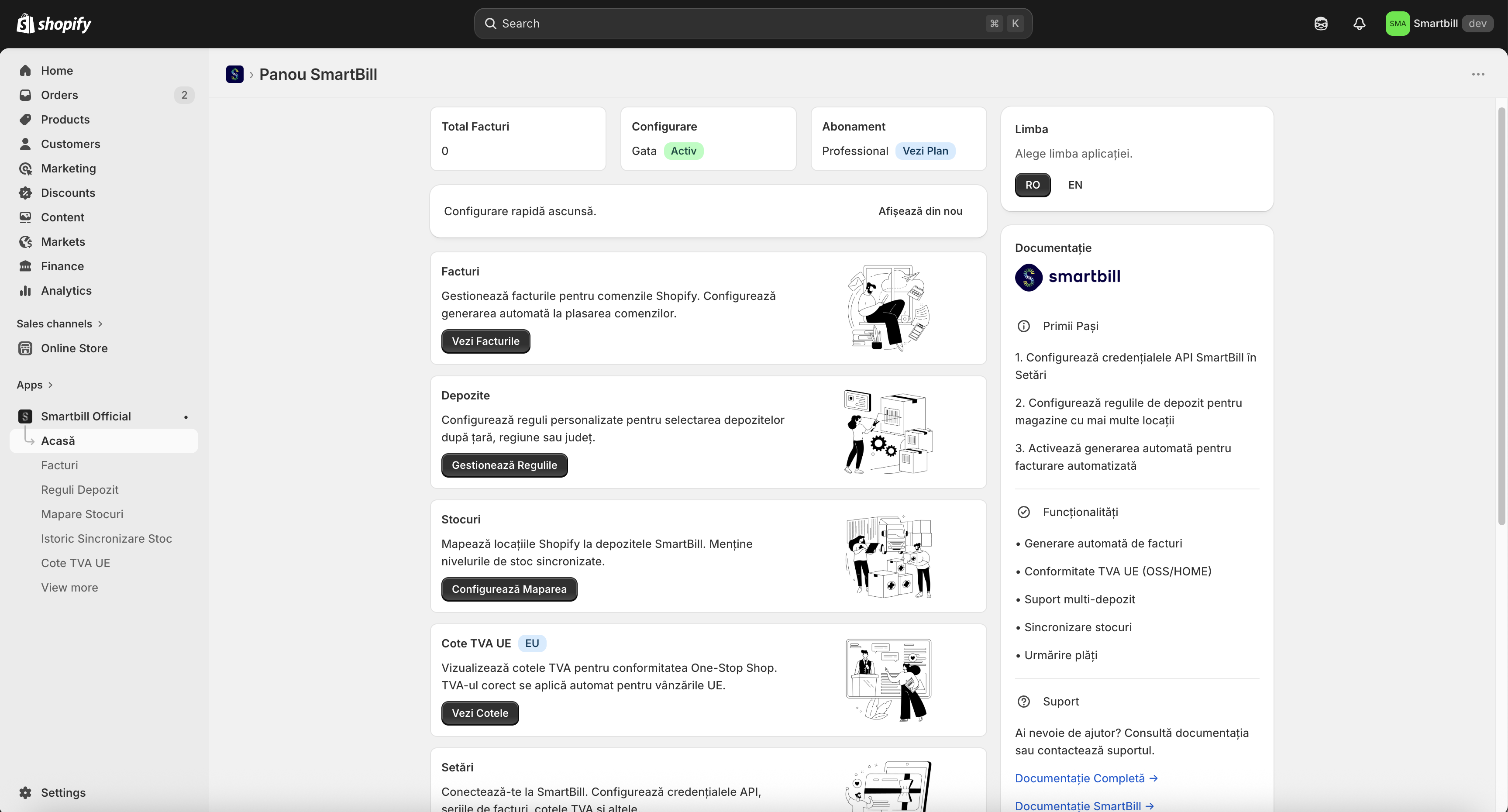The height and width of the screenshot is (812, 1508).
Task: Click Afișează din nou
Action: [x=920, y=211]
